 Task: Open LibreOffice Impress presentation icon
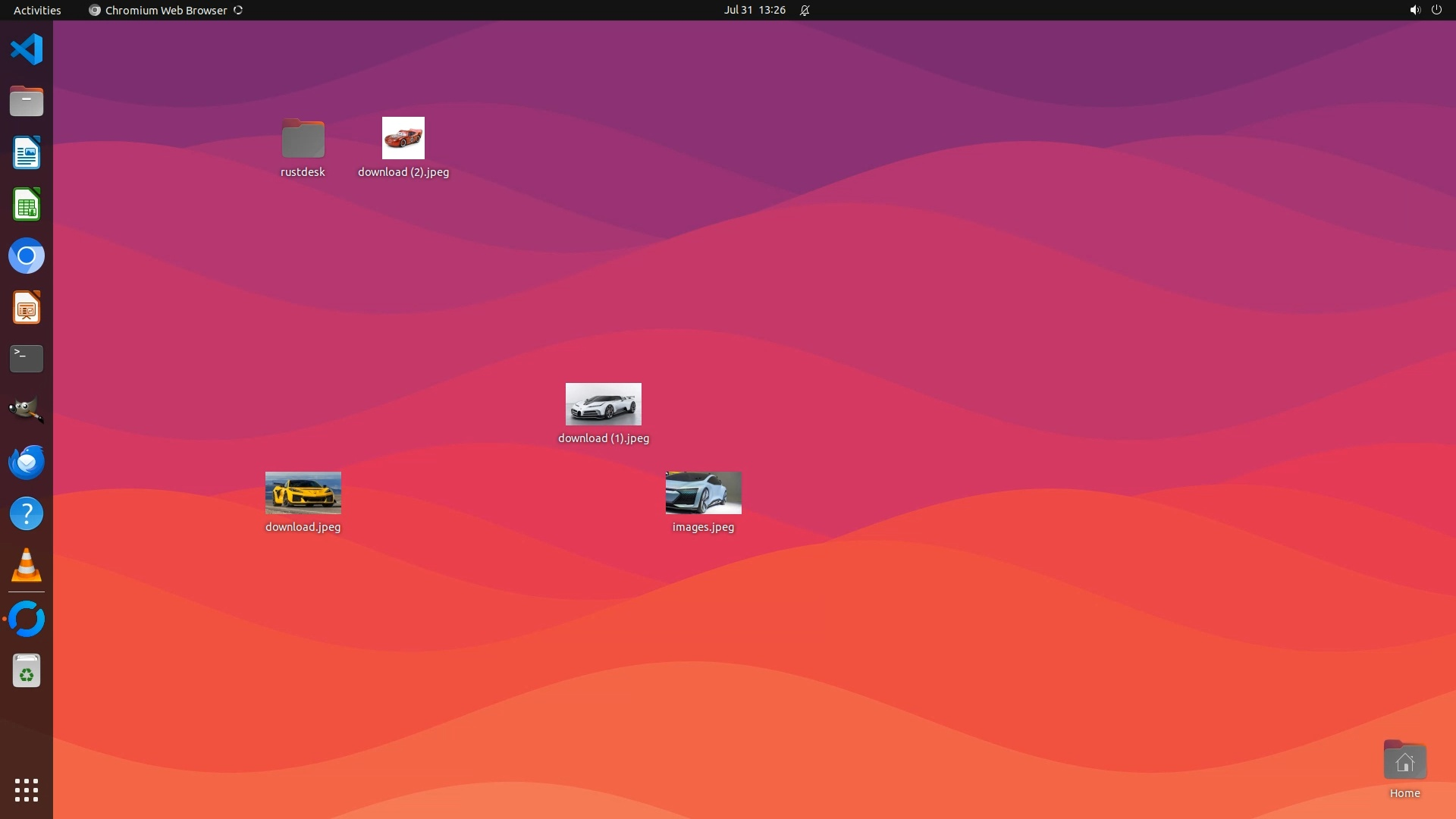tap(27, 308)
